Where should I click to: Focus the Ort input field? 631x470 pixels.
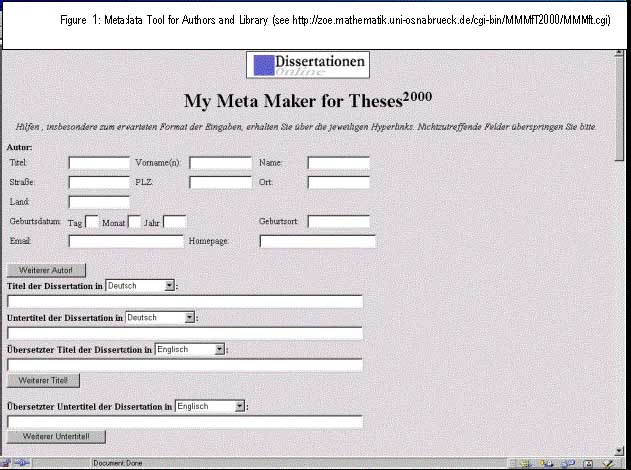pyautogui.click(x=338, y=183)
